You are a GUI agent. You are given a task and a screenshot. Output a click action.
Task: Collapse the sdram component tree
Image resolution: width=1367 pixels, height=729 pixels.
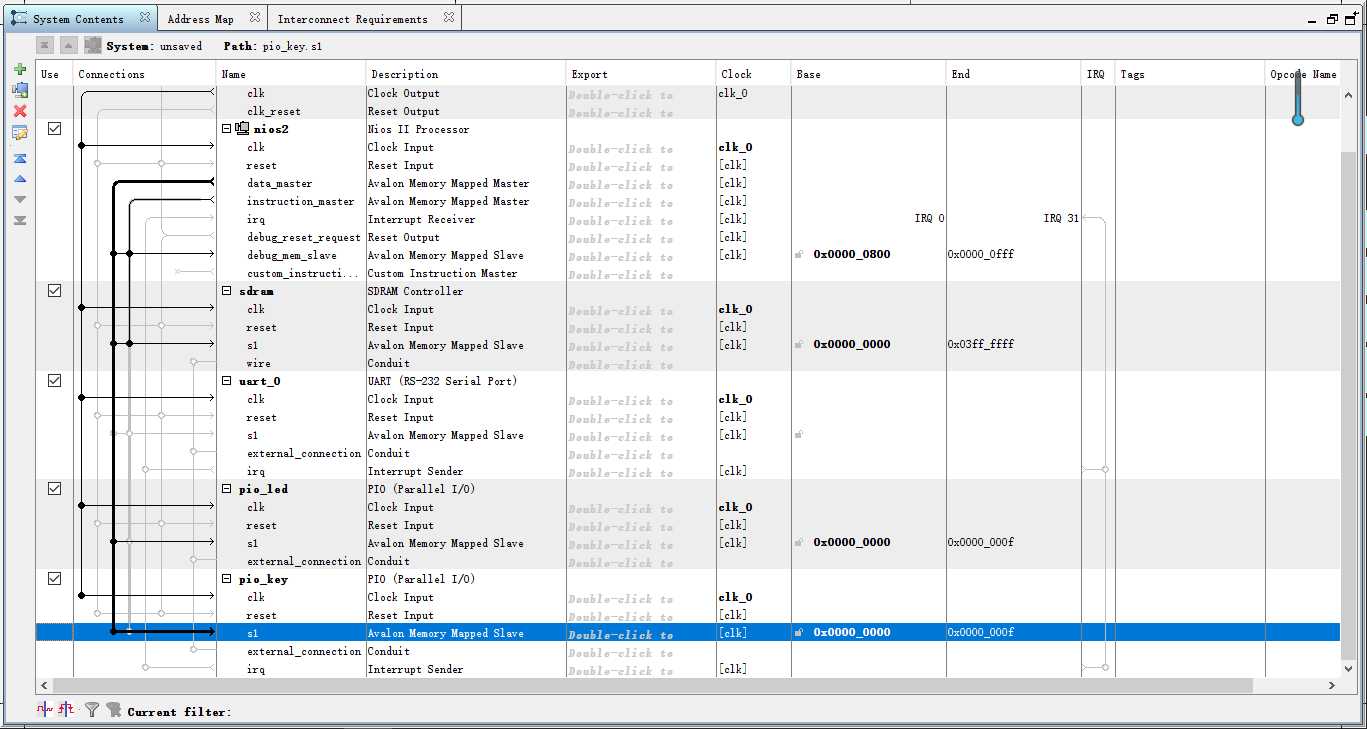pyautogui.click(x=227, y=291)
